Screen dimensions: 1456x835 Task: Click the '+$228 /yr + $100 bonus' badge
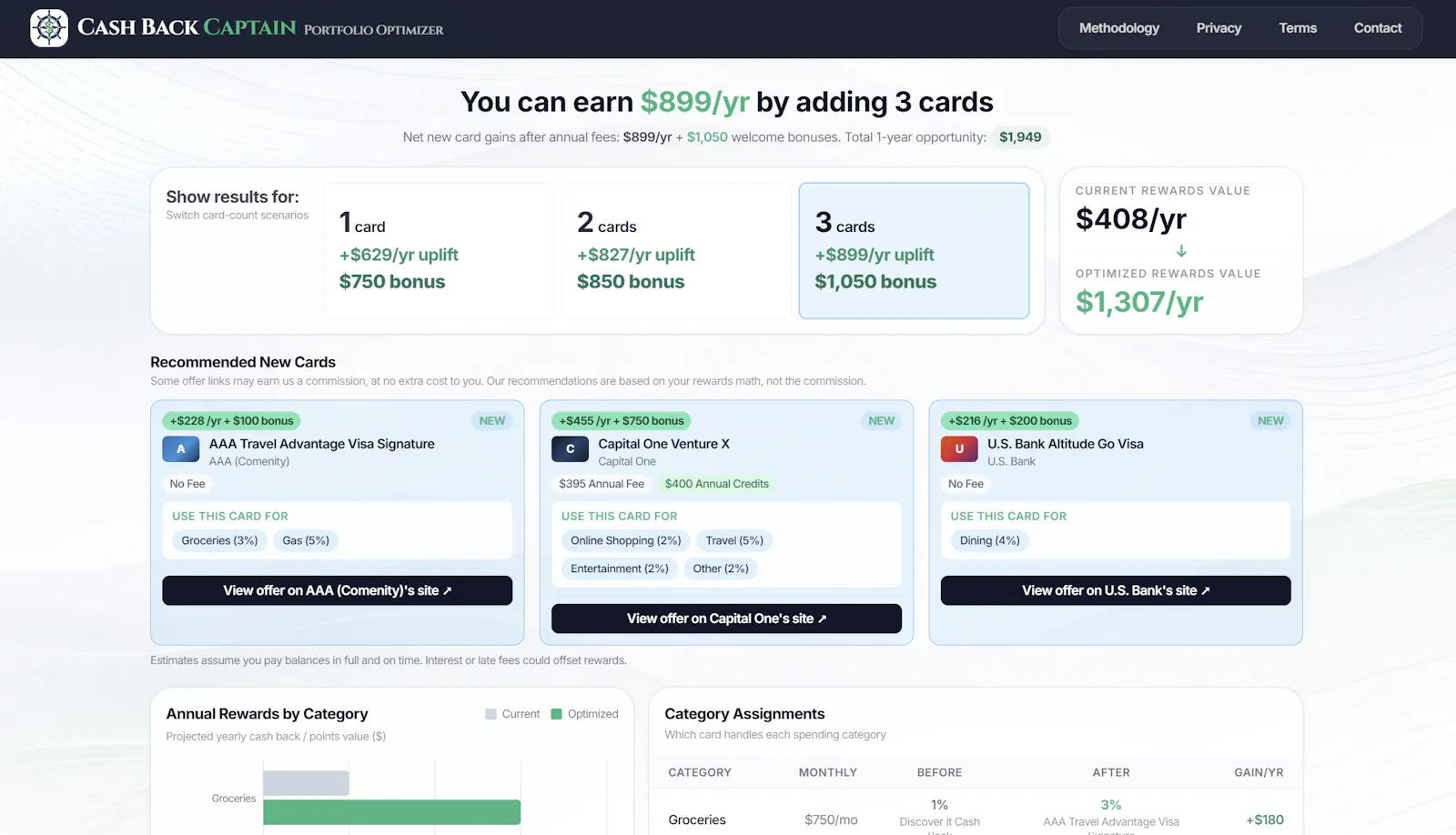click(x=232, y=421)
